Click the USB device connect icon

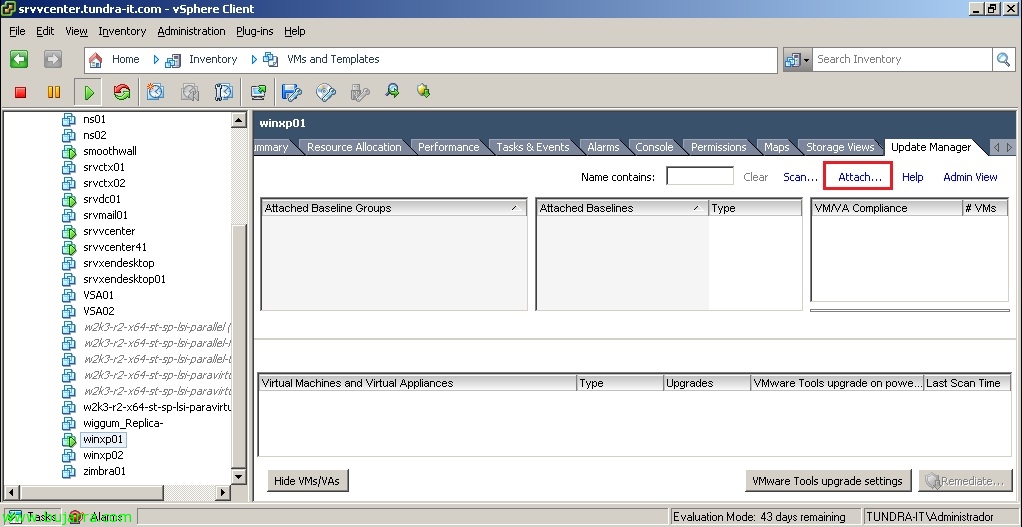click(x=360, y=92)
